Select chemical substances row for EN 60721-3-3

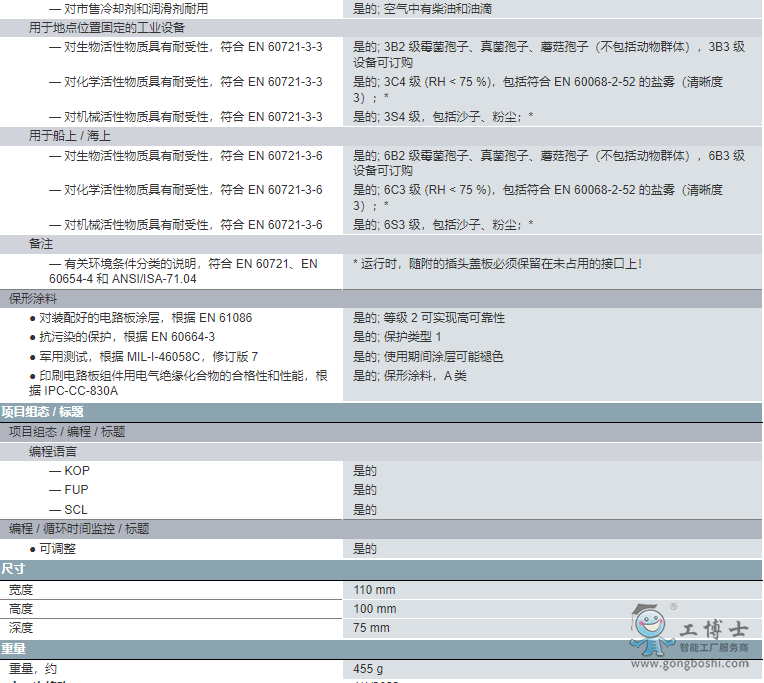pyautogui.click(x=186, y=82)
